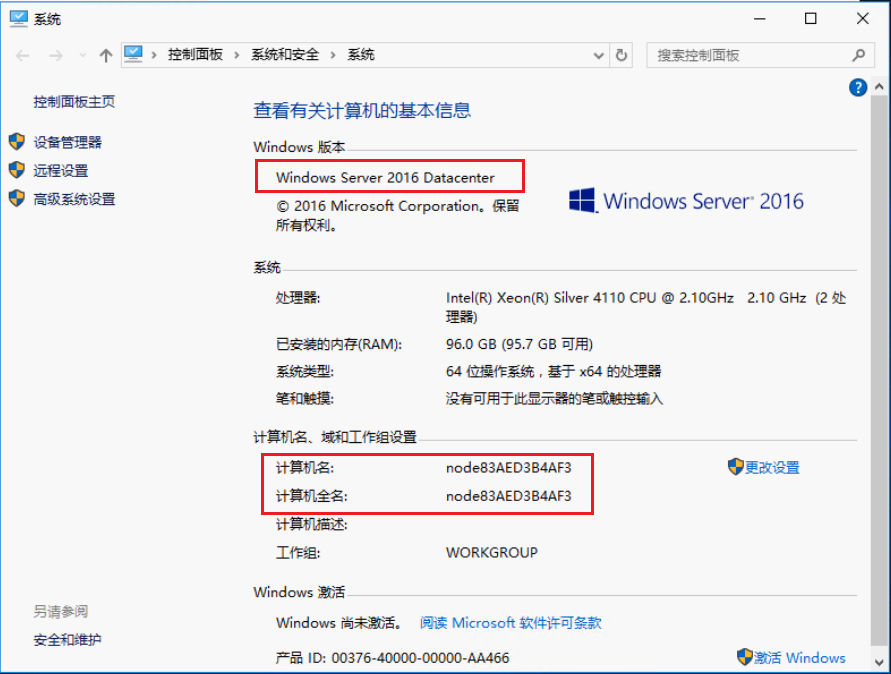Expand chevron after computer icon in address bar
The height and width of the screenshot is (674, 891).
154,55
